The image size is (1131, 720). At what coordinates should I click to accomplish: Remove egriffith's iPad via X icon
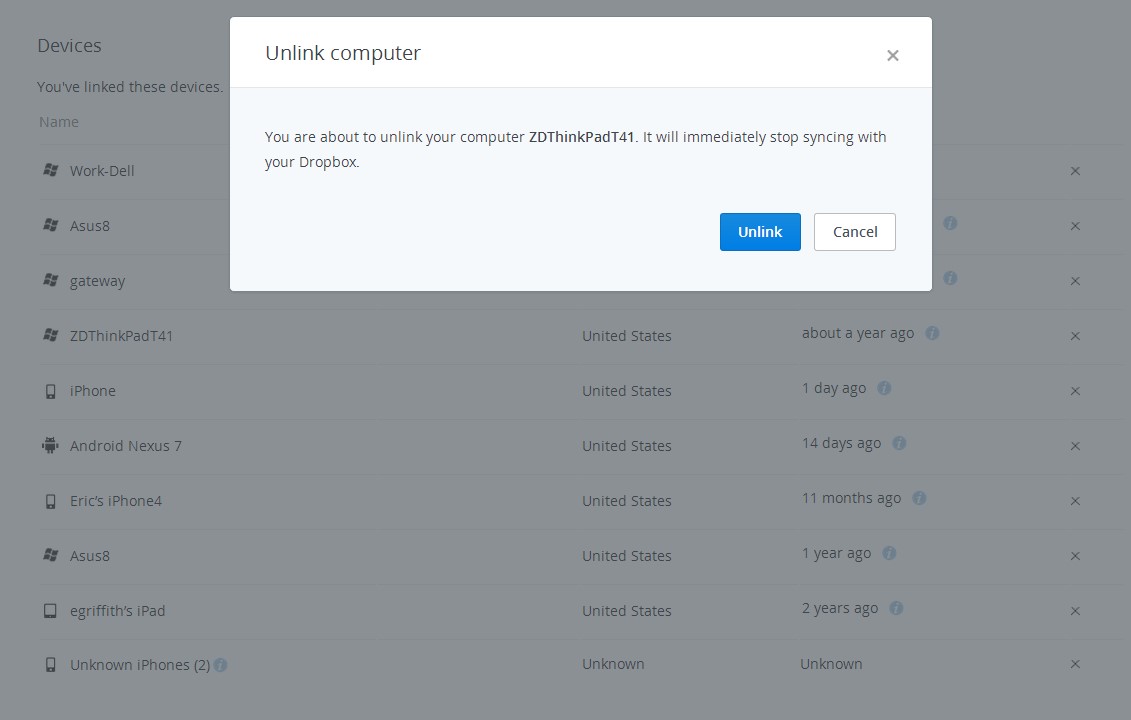tap(1075, 611)
